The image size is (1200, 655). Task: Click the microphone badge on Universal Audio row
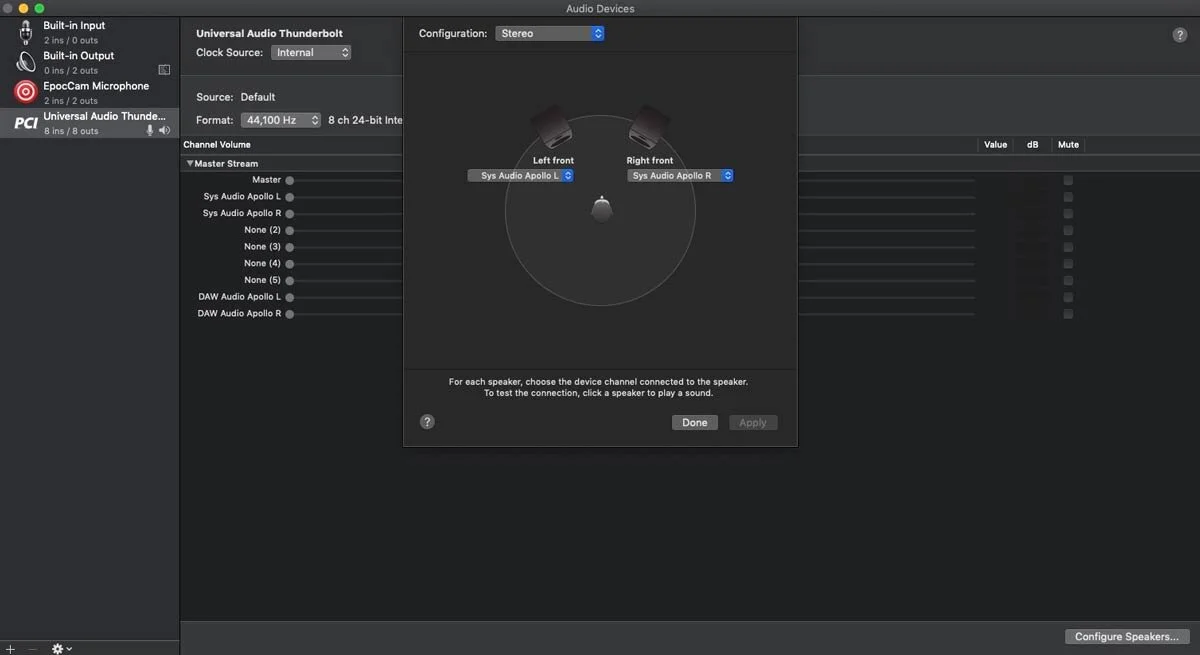(x=150, y=131)
